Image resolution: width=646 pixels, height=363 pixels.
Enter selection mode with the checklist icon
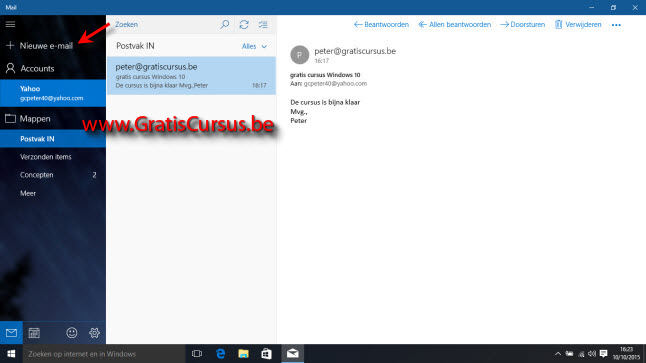click(263, 25)
